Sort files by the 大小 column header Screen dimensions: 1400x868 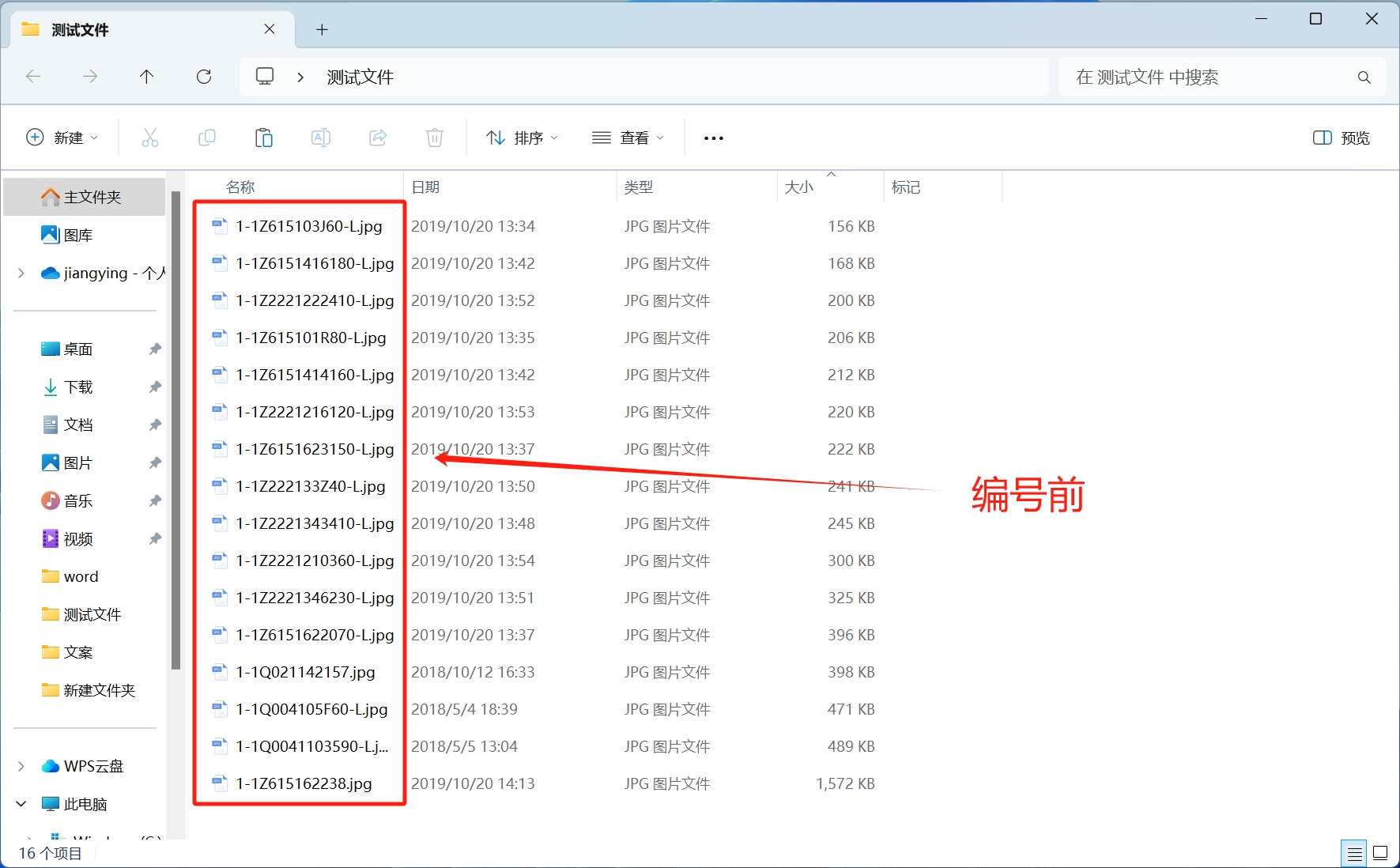800,187
